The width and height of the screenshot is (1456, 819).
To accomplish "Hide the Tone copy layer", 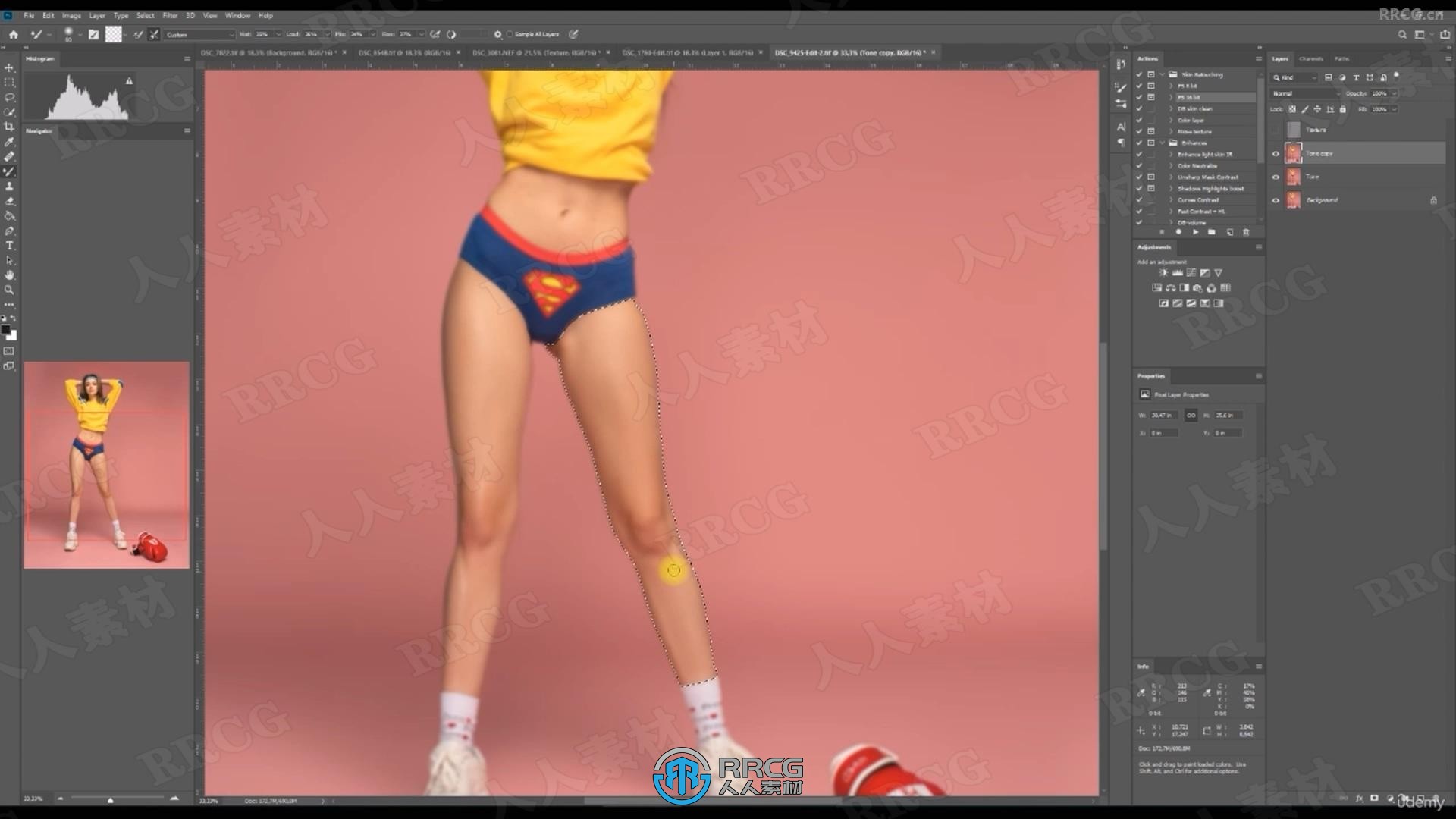I will pos(1276,153).
